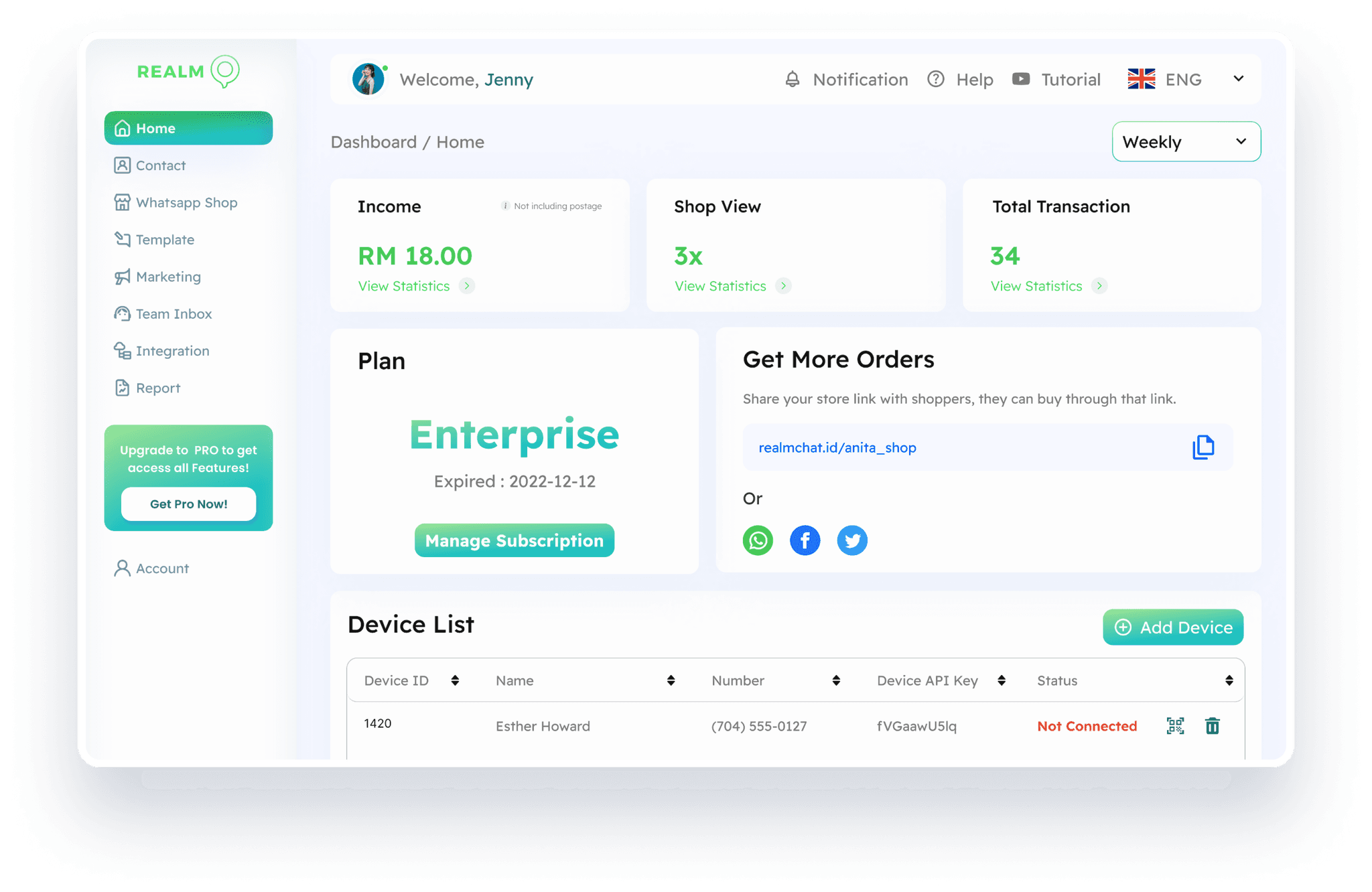Image resolution: width=1372 pixels, height=892 pixels.
Task: Click the Realm logo
Action: coord(188,71)
